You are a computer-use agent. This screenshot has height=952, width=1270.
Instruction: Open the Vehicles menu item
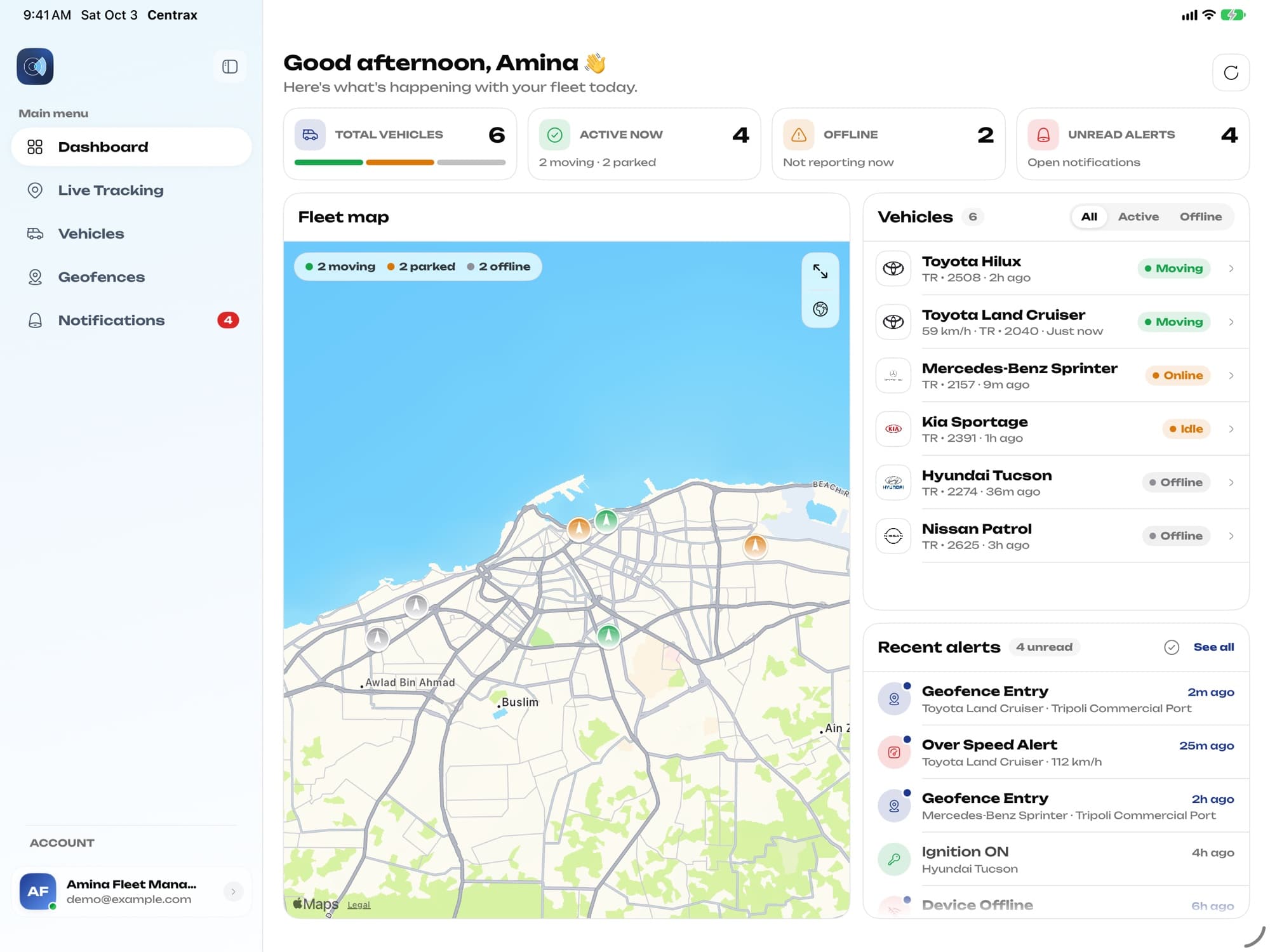131,234
